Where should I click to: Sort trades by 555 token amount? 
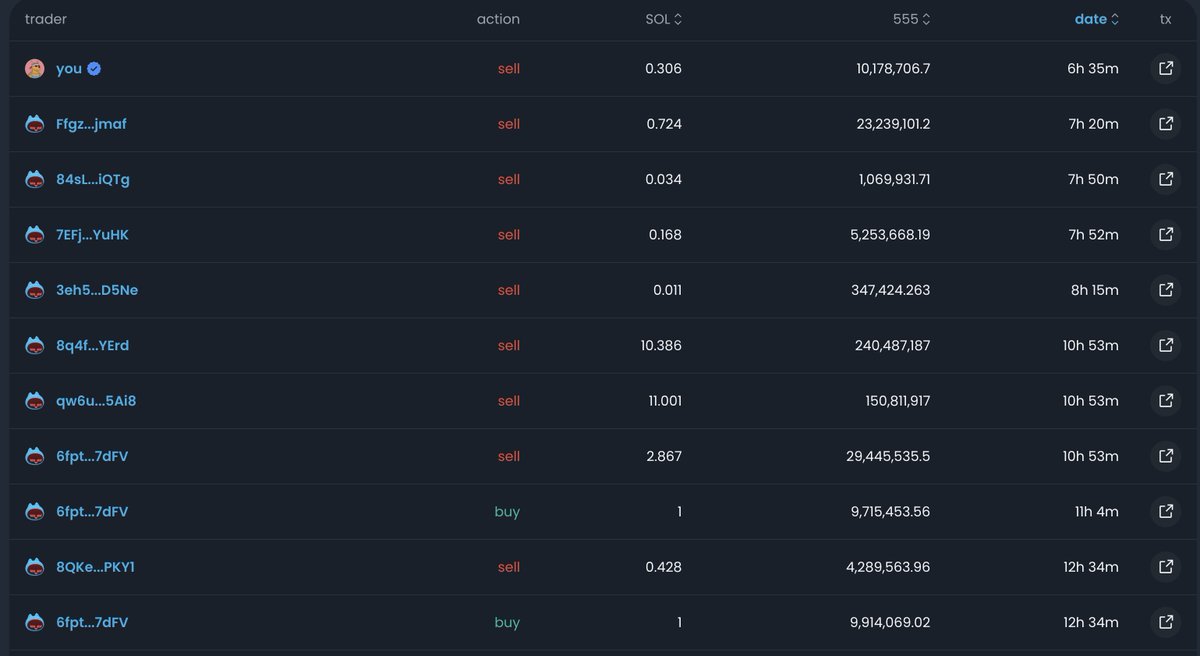pyautogui.click(x=911, y=19)
